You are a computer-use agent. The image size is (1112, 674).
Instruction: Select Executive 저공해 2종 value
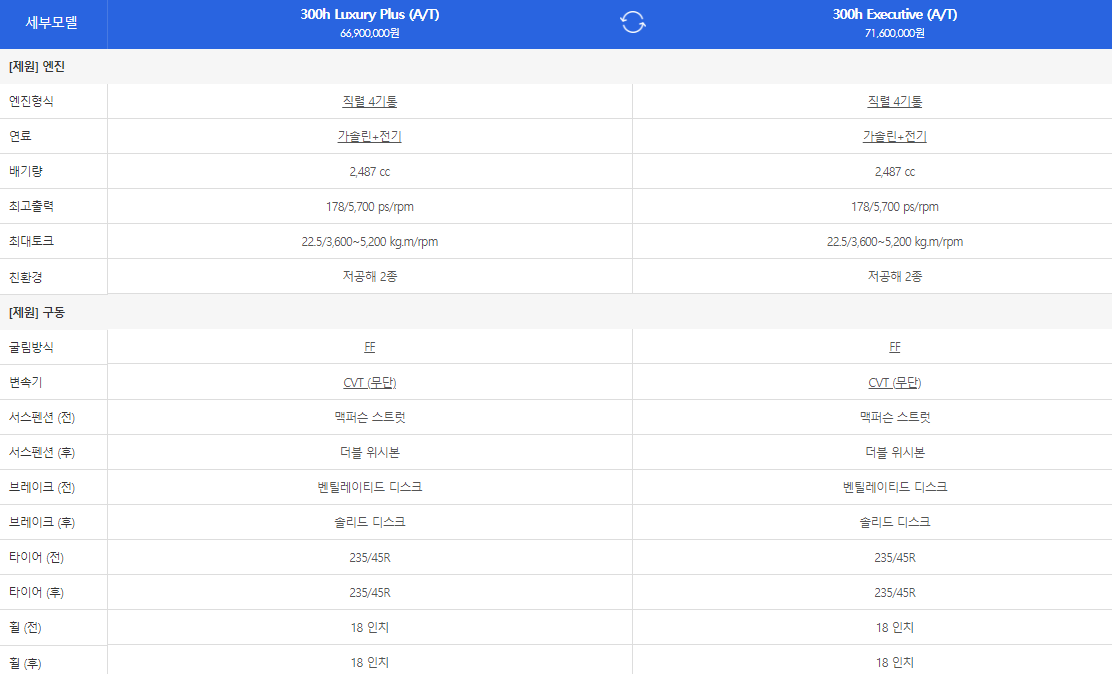pyautogui.click(x=894, y=277)
